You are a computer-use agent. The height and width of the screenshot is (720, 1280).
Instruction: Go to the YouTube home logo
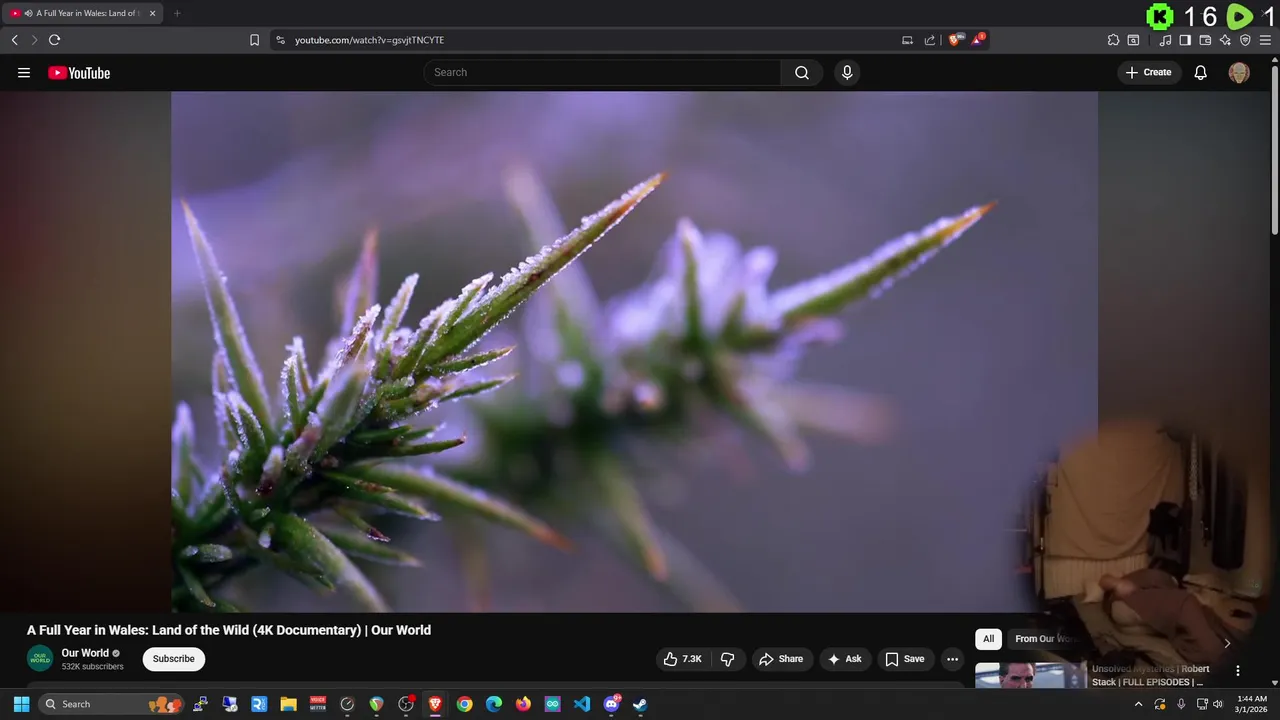coord(79,73)
